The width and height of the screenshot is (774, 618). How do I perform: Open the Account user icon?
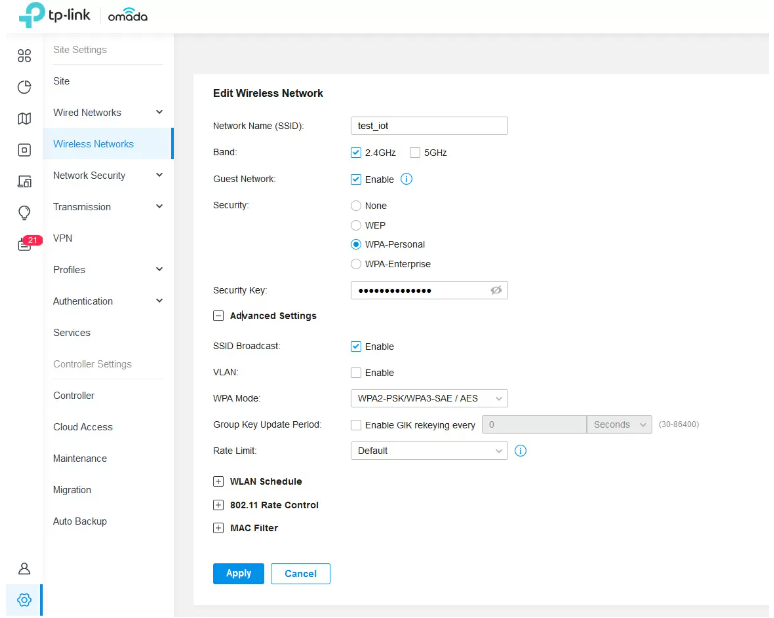coord(25,568)
